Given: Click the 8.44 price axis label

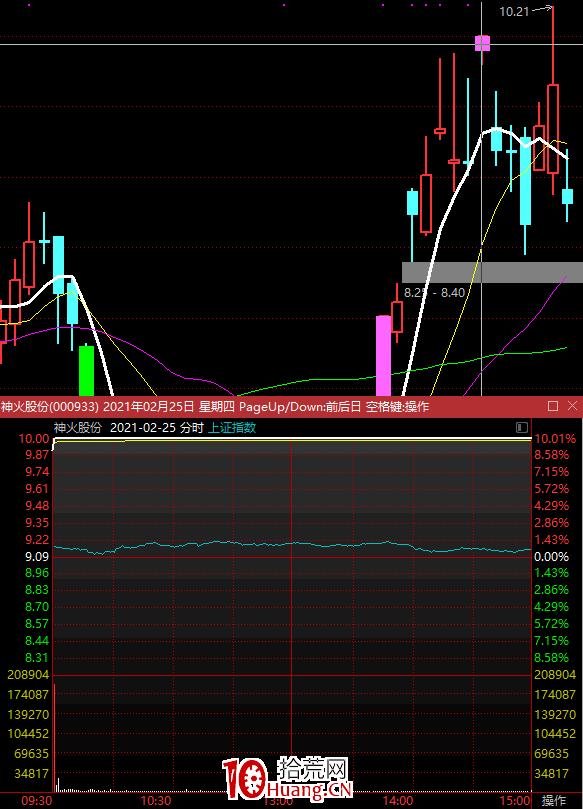Looking at the screenshot, I should point(37,641).
